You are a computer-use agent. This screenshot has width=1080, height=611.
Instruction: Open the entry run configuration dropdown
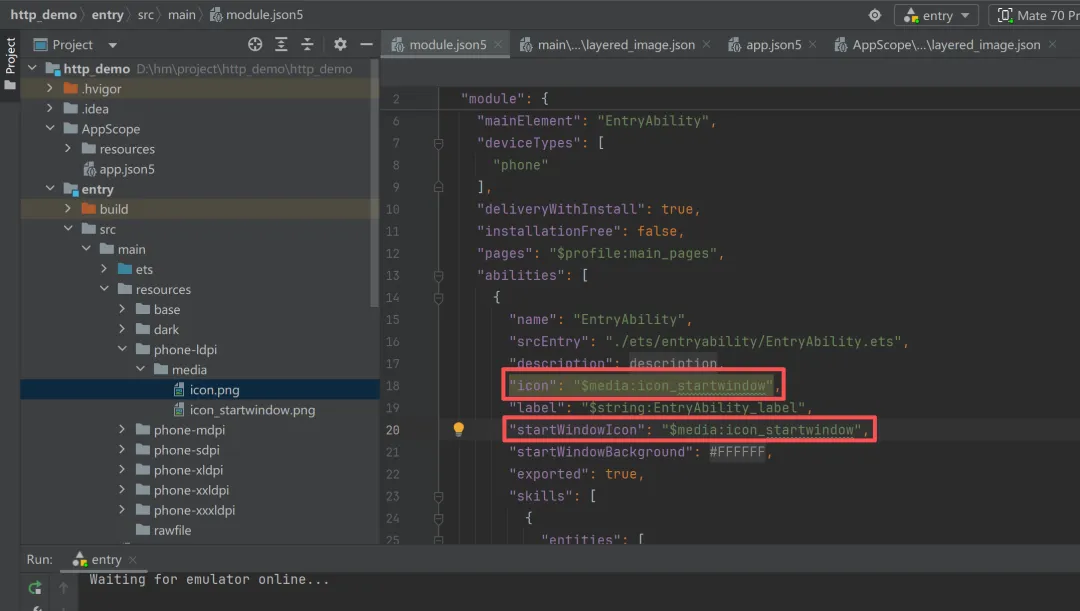coord(936,15)
